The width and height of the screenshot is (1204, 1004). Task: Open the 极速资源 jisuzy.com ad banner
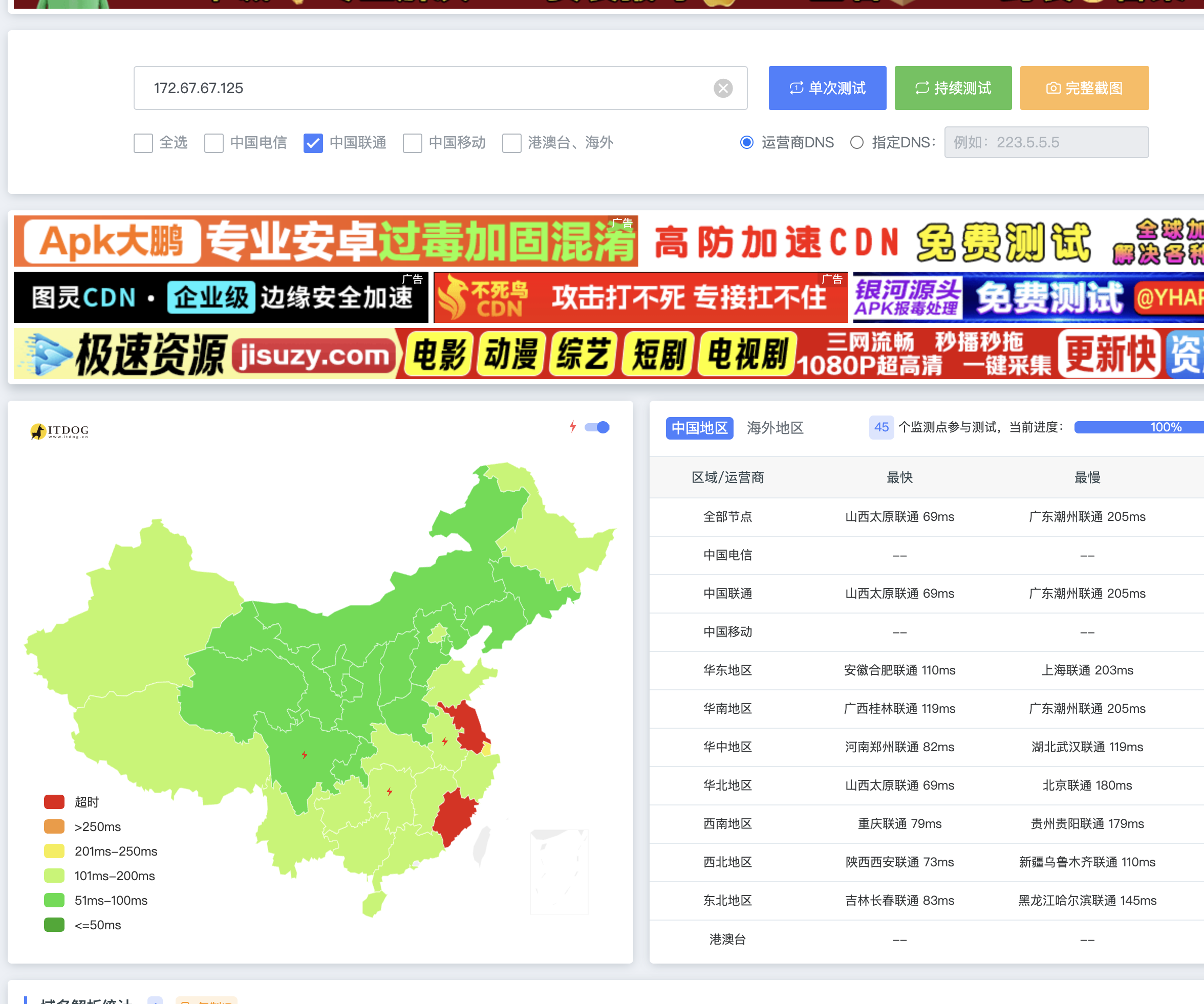click(x=609, y=354)
